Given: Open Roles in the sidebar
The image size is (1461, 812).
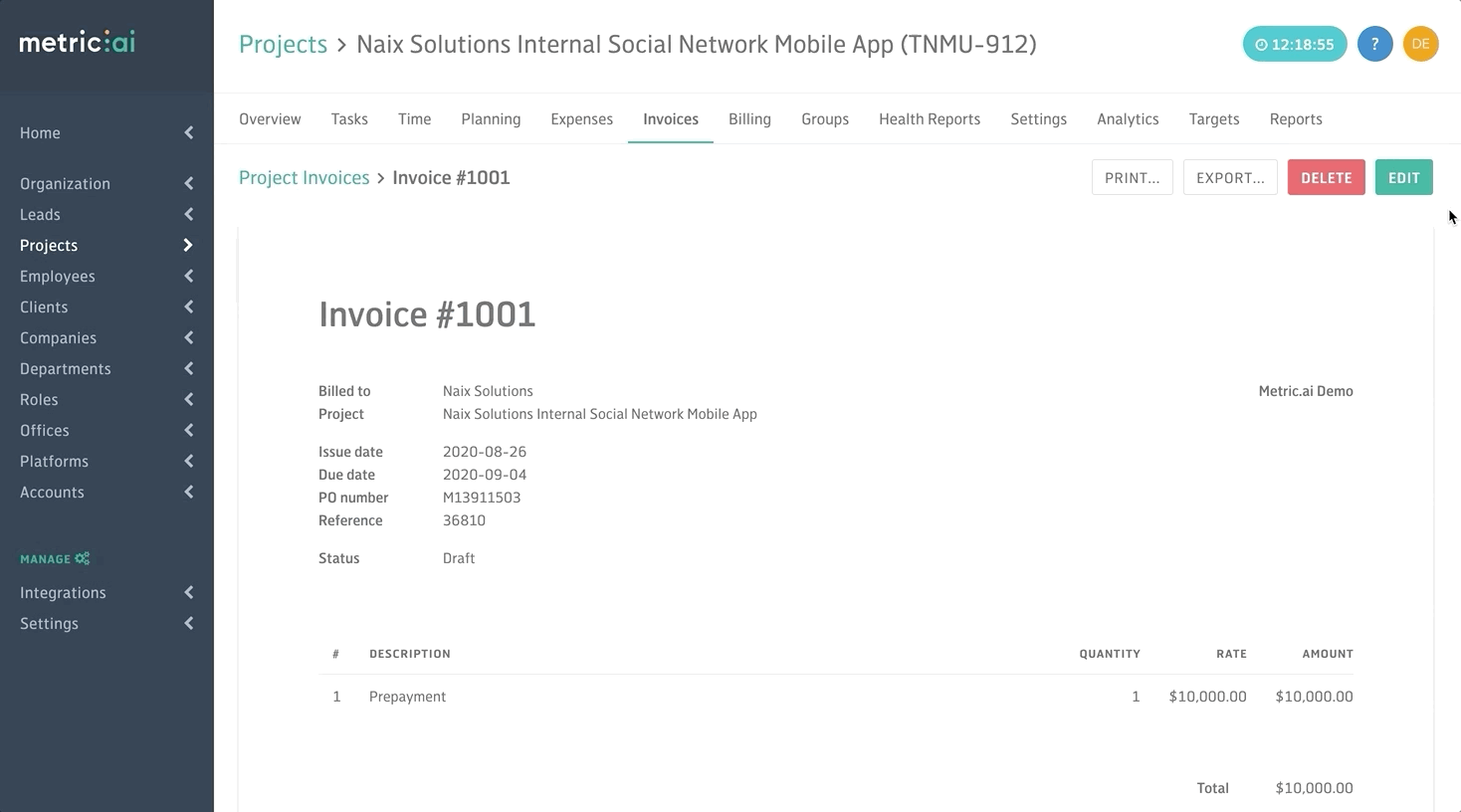Looking at the screenshot, I should point(39,399).
